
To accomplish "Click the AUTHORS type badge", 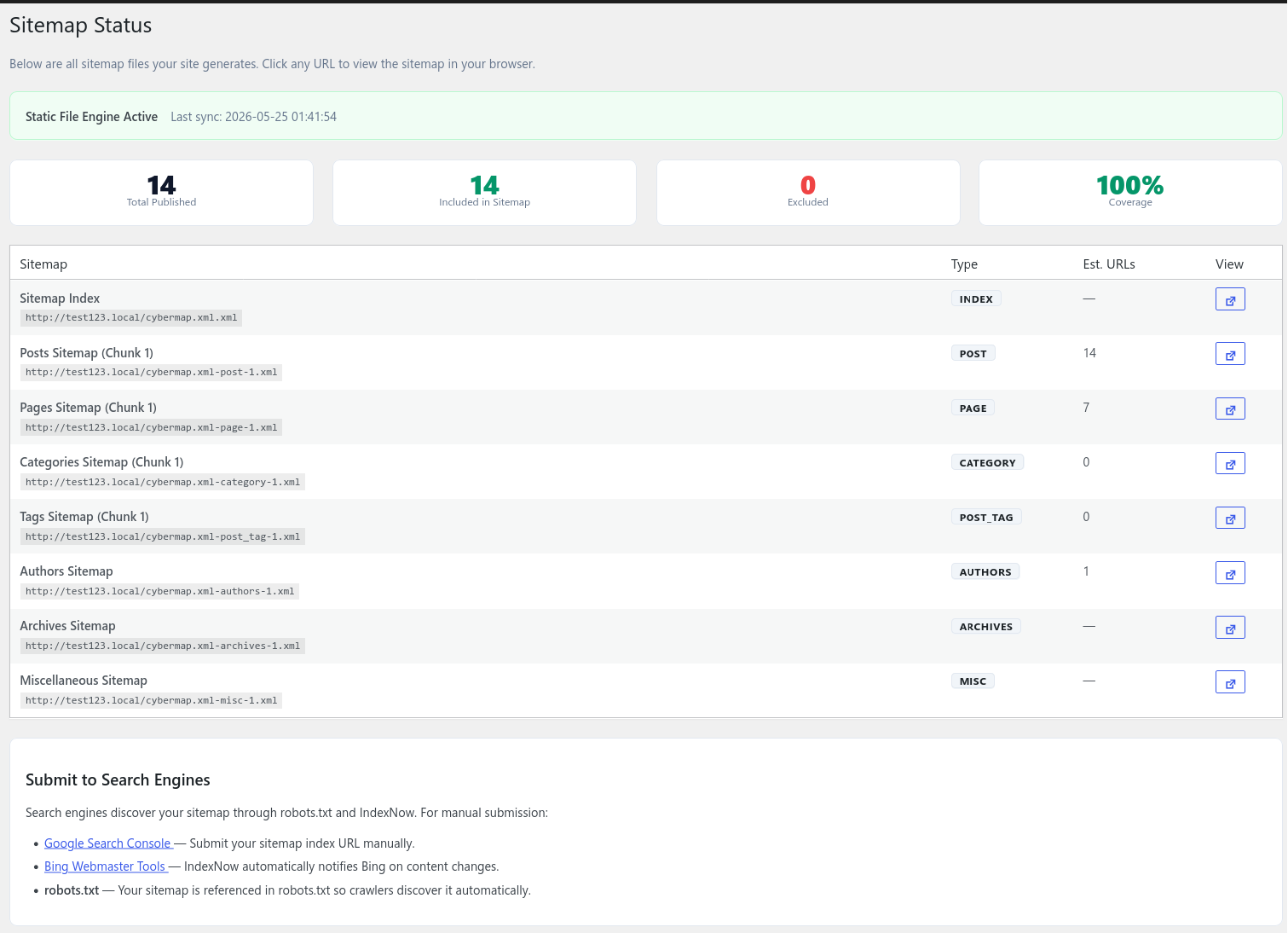I will [x=985, y=572].
